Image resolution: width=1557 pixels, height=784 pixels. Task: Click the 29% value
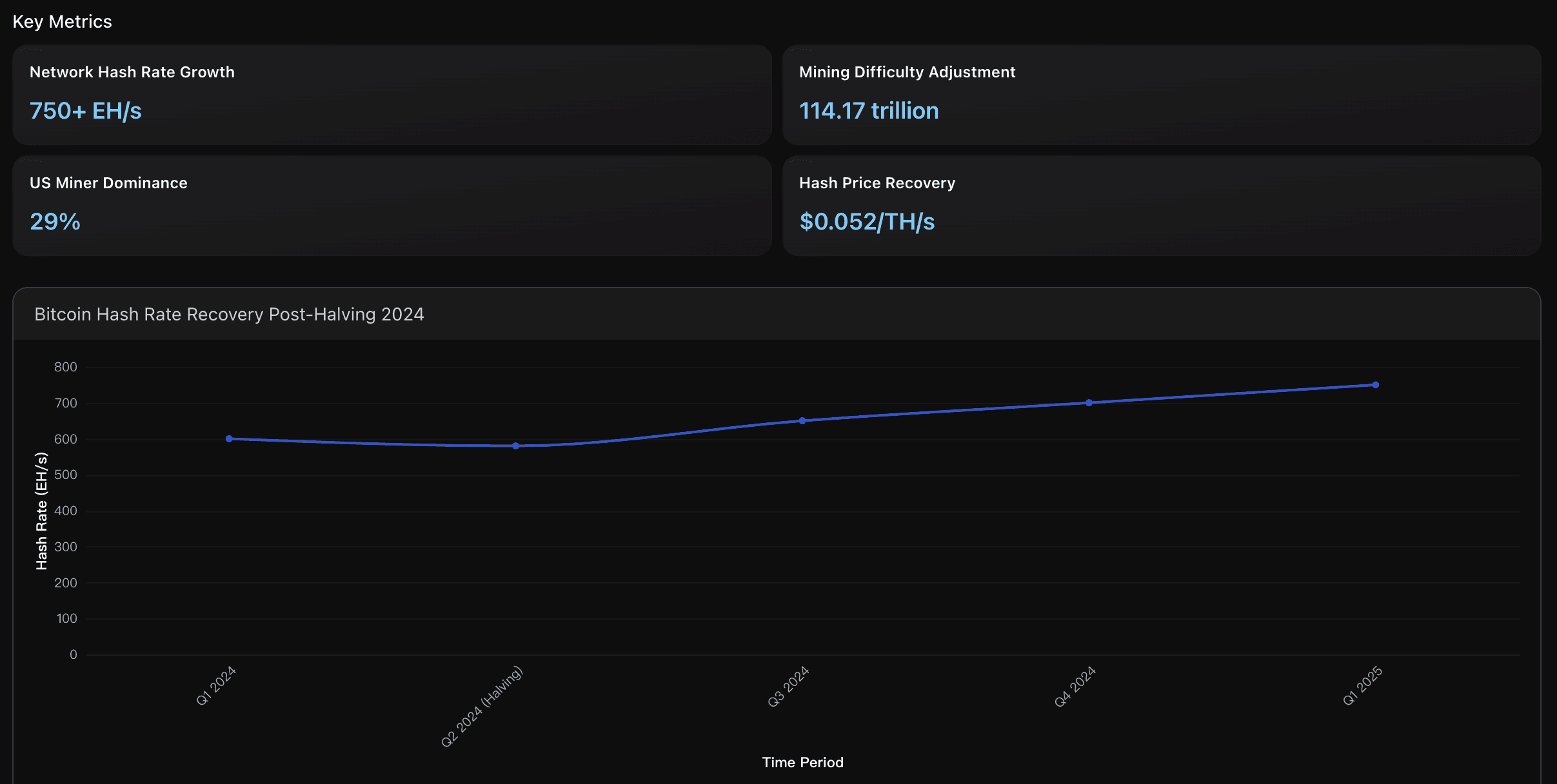point(55,222)
